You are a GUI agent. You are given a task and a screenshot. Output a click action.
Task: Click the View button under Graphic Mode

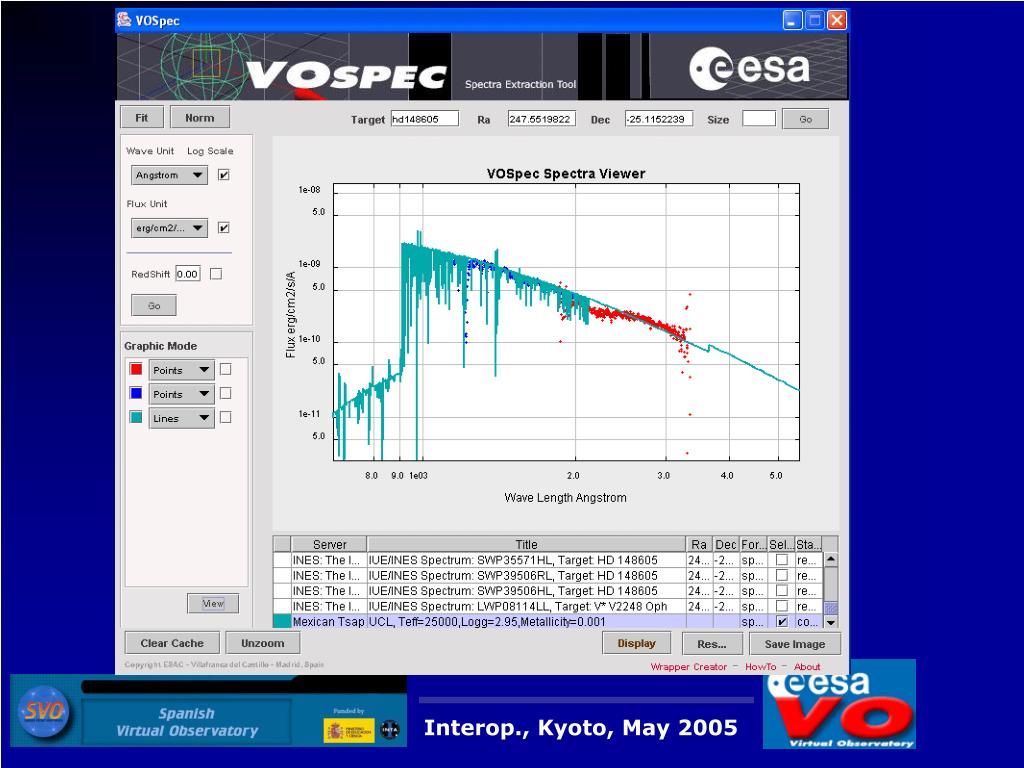[213, 603]
